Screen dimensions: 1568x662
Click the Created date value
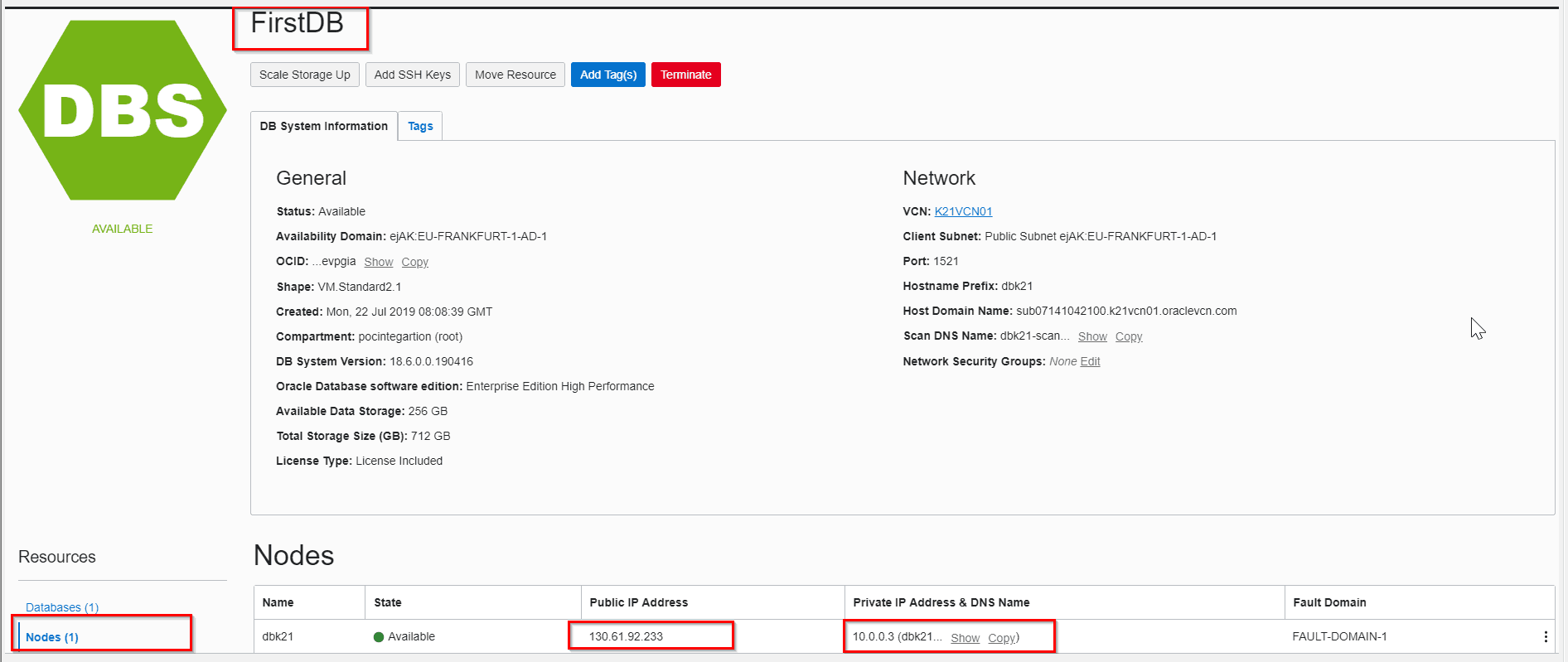tap(409, 312)
